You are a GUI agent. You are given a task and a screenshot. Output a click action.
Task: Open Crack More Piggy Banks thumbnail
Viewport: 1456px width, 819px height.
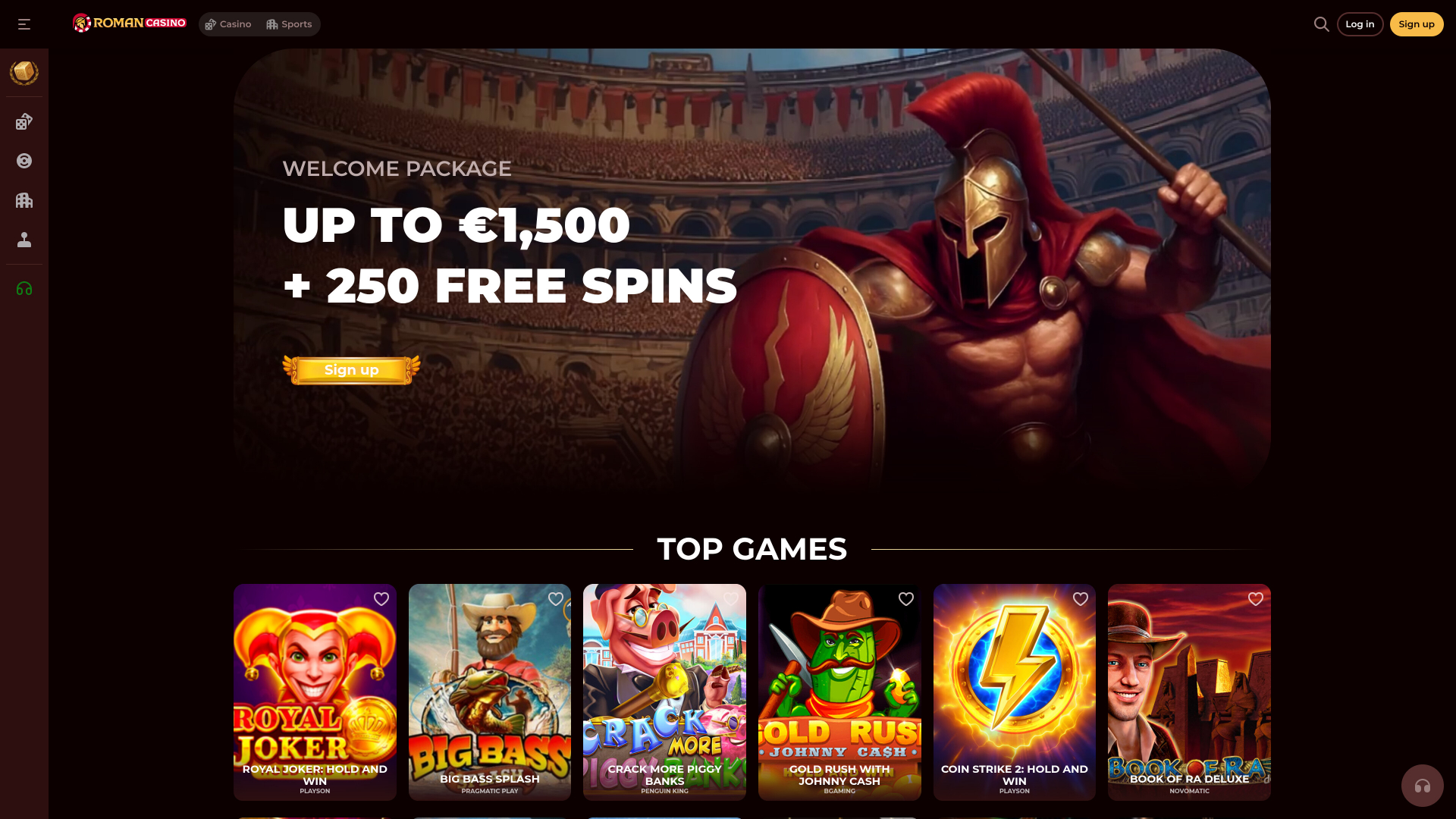coord(664,692)
